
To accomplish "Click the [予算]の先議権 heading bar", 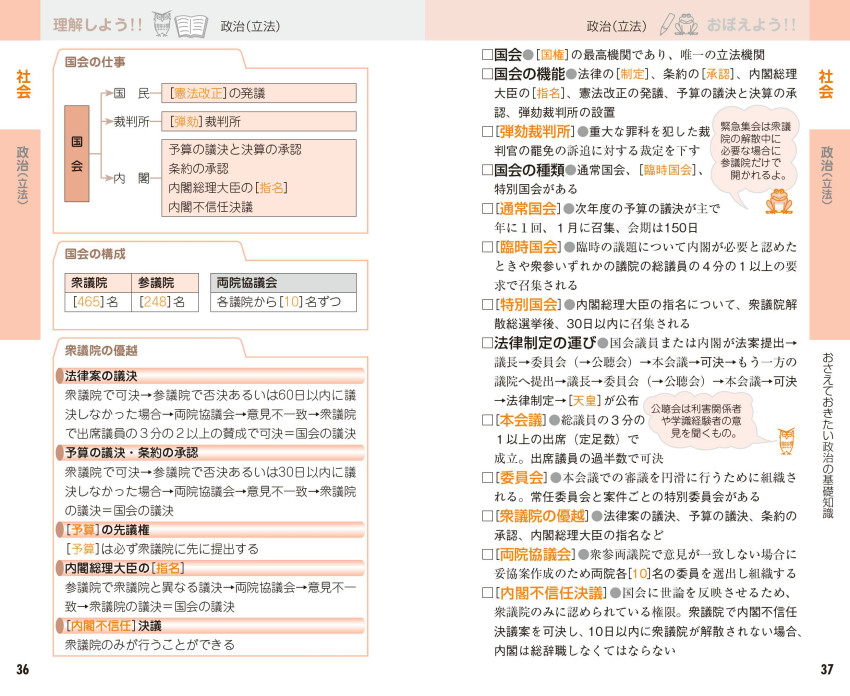I will click(210, 530).
